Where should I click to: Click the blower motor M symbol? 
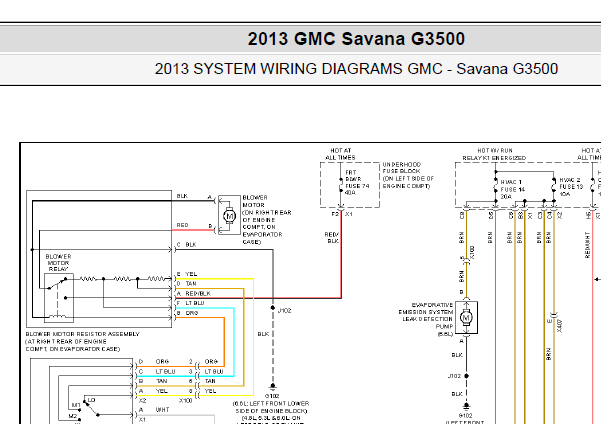pyautogui.click(x=229, y=216)
